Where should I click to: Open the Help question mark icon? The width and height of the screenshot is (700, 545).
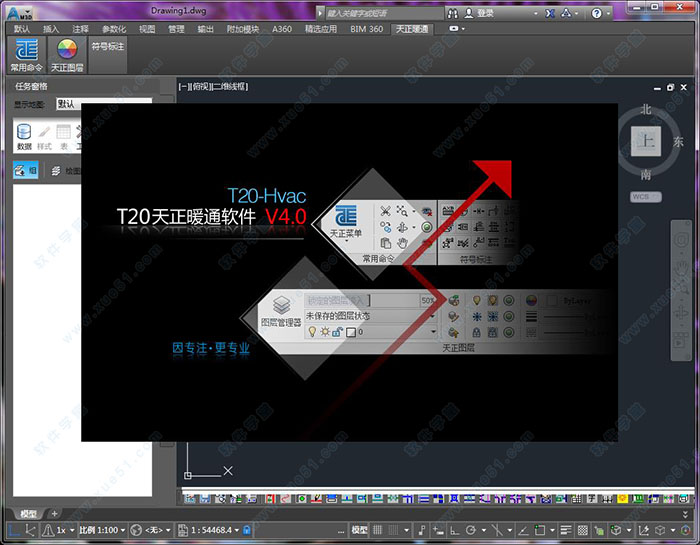596,13
